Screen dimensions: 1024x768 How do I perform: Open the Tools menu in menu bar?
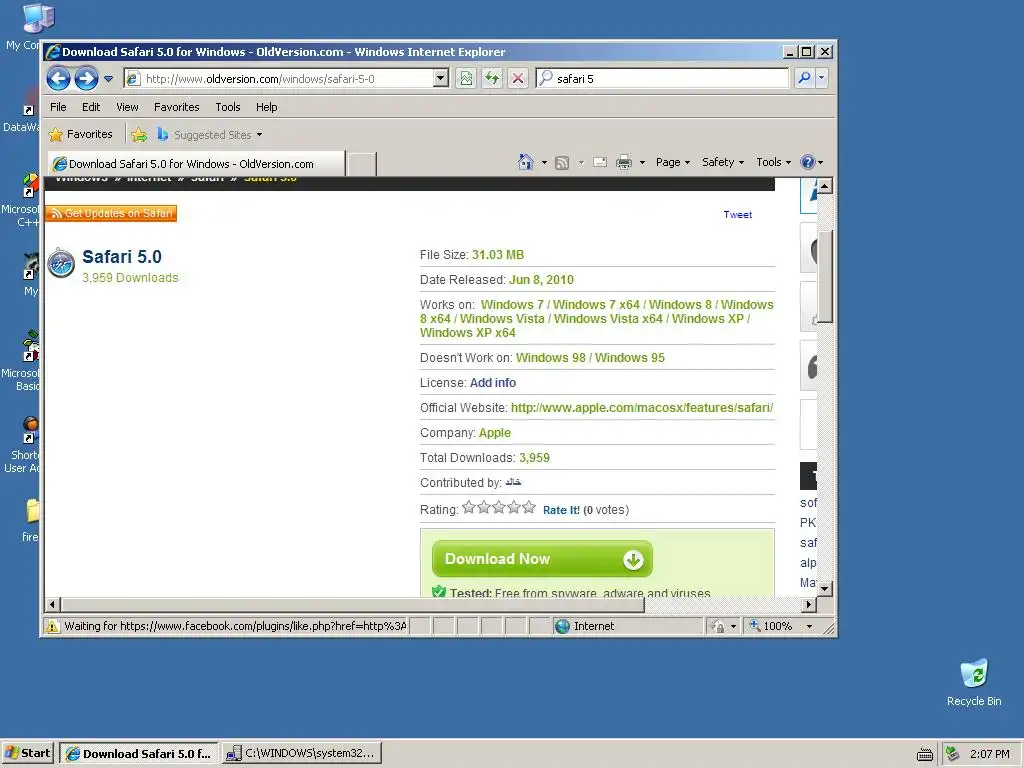(228, 107)
